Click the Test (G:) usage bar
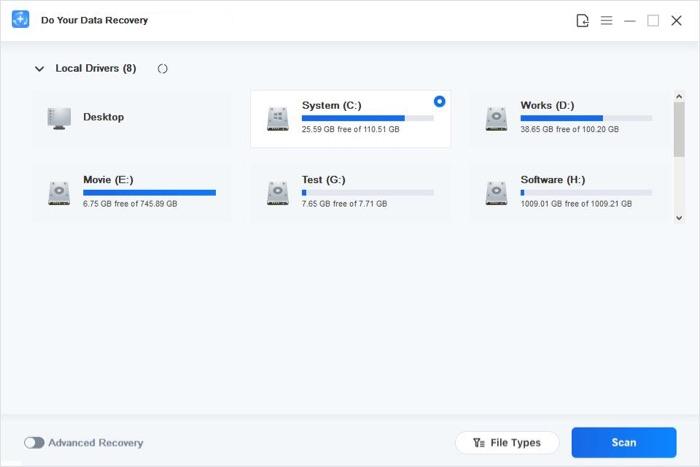 click(x=367, y=192)
